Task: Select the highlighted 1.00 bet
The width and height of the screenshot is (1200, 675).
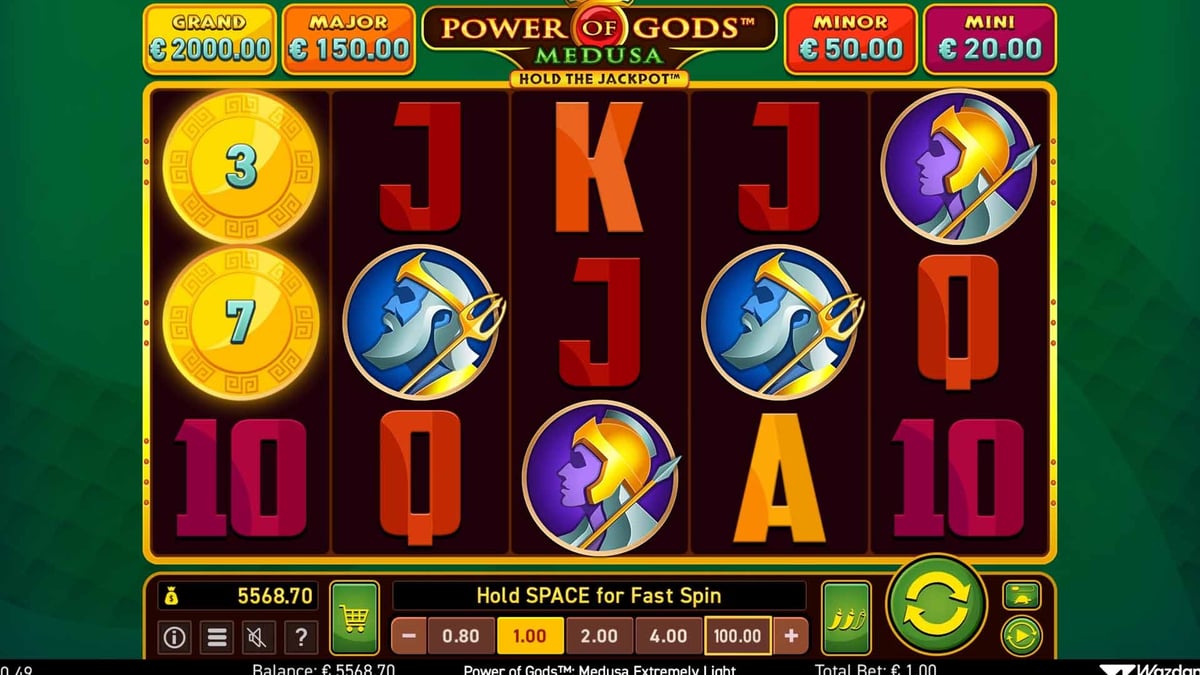Action: coord(530,635)
